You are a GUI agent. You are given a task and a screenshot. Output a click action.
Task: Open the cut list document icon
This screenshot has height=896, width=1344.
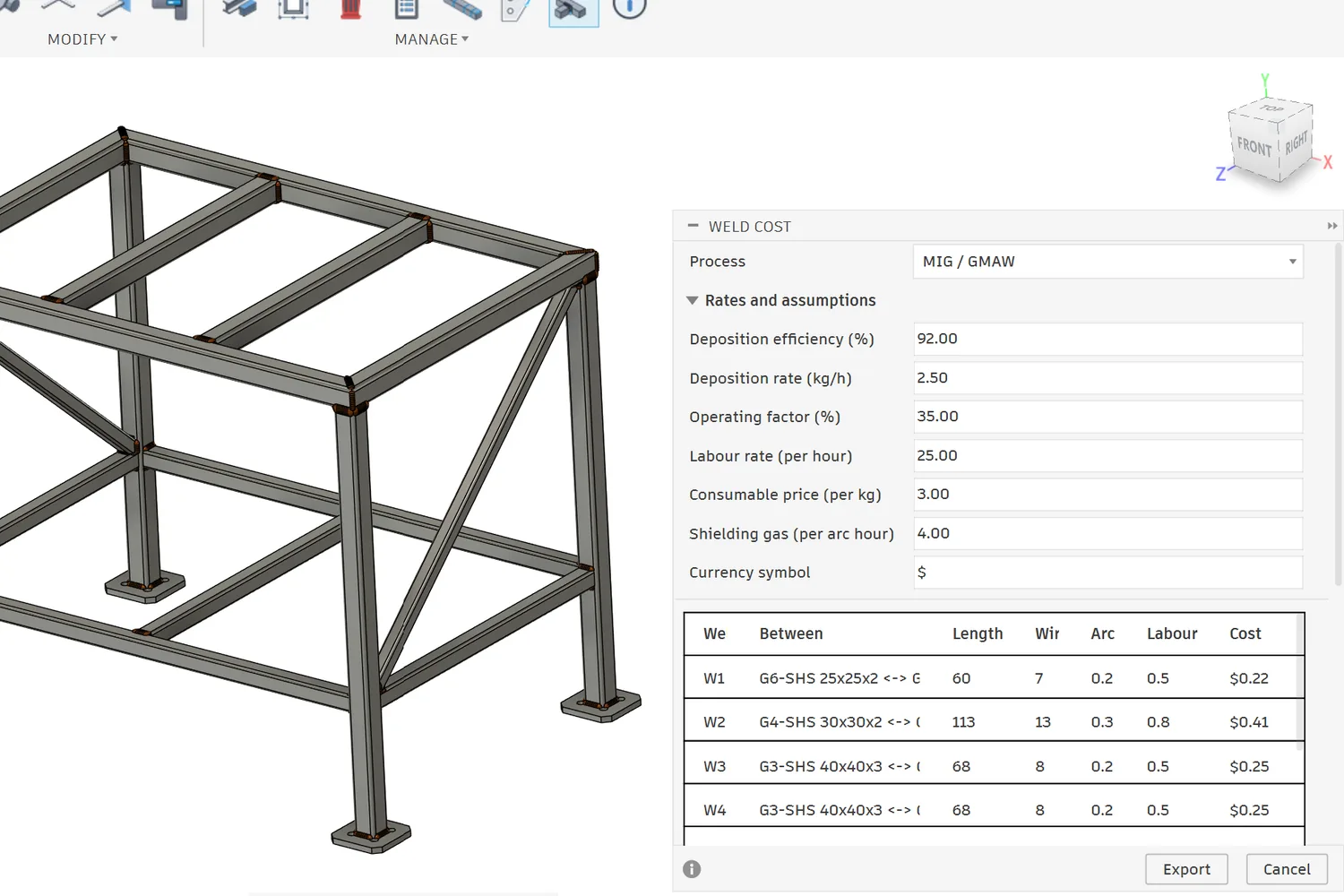[407, 9]
